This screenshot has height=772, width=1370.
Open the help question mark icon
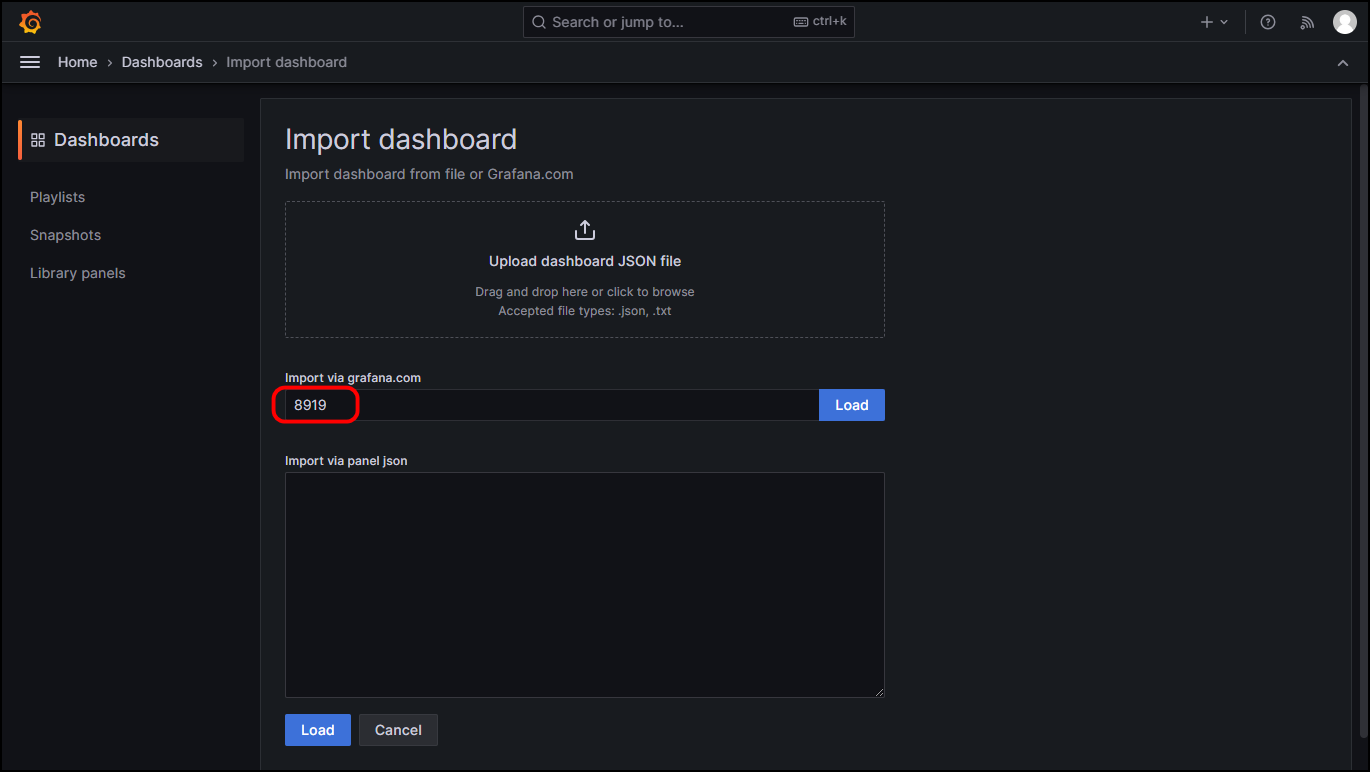point(1268,22)
